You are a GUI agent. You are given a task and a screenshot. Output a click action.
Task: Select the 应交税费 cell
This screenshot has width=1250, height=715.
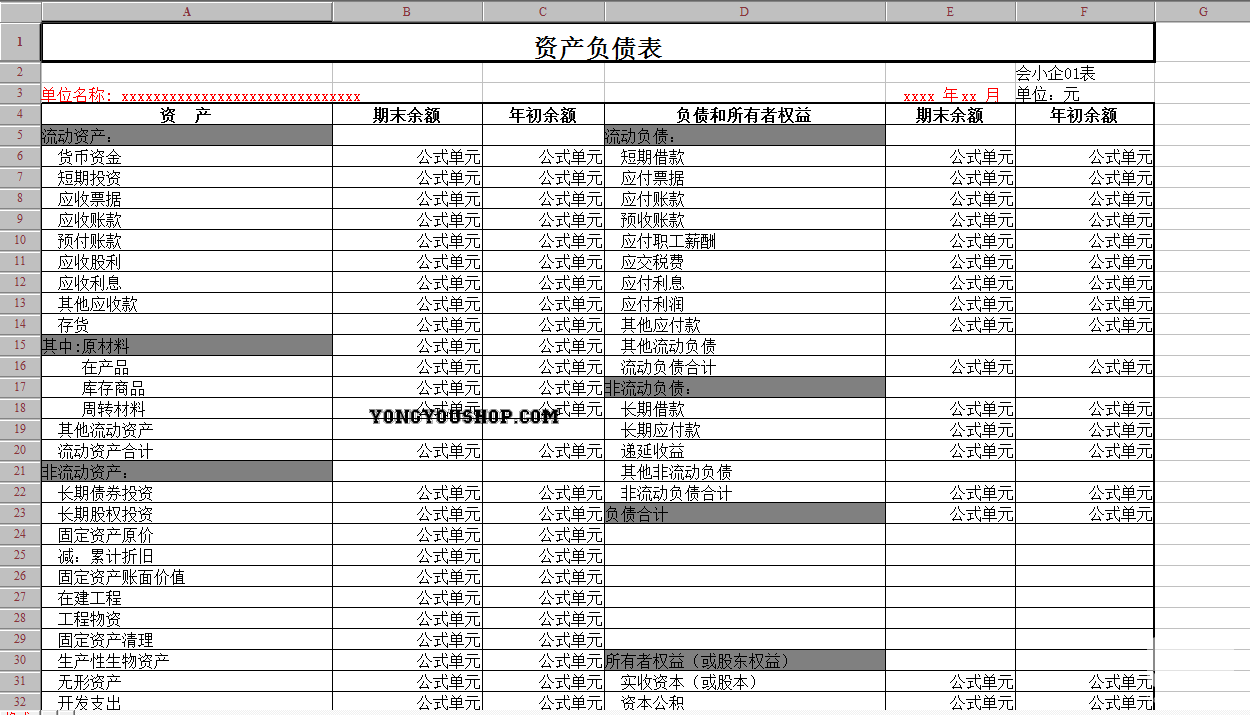point(745,261)
